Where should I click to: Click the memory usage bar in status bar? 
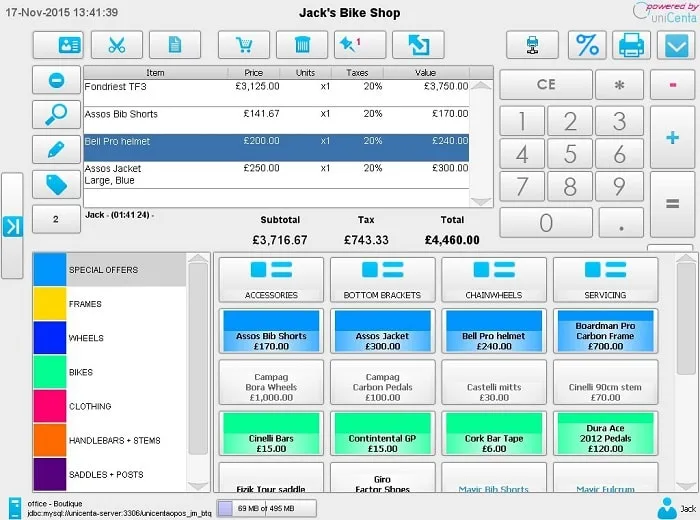267,508
